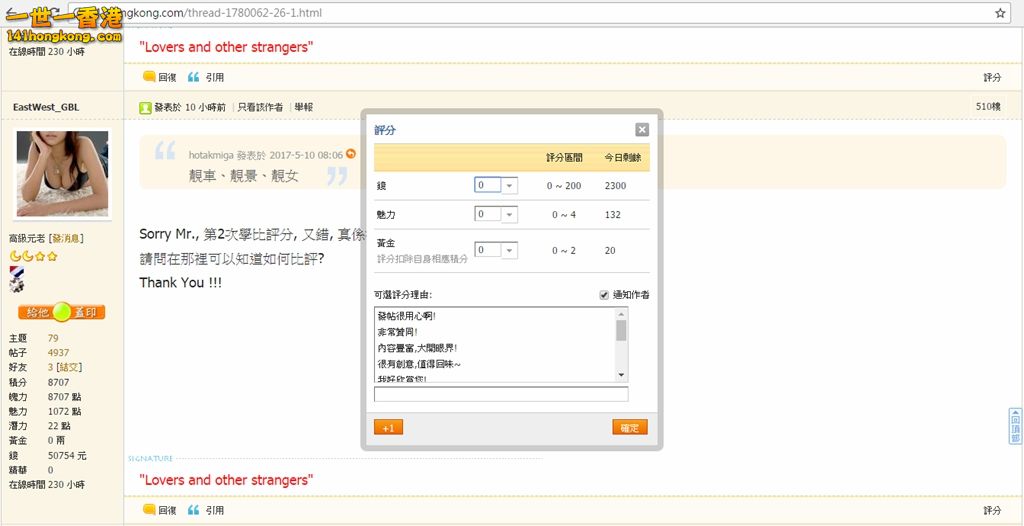Expand the 錢 score dropdown
The image size is (1024, 526).
pyautogui.click(x=509, y=186)
